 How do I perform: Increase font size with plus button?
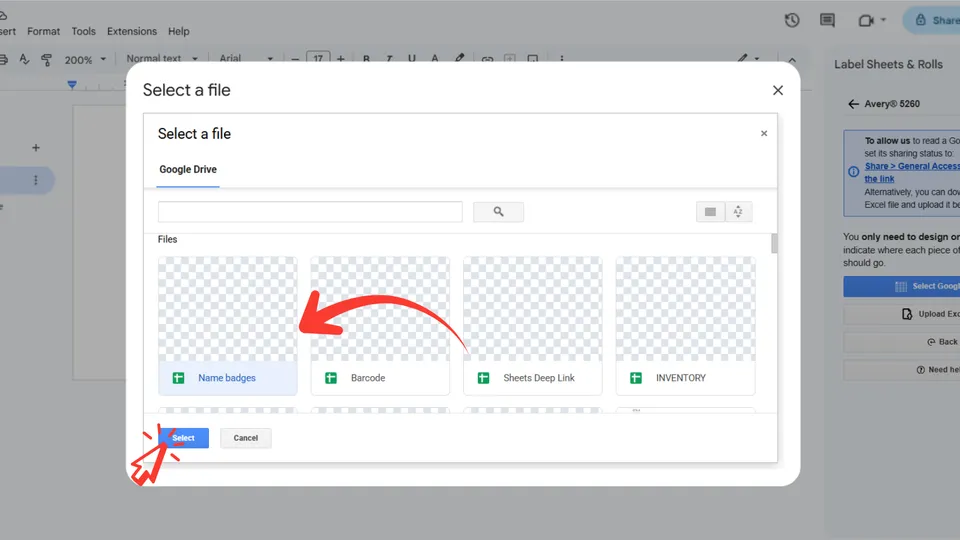(x=340, y=59)
